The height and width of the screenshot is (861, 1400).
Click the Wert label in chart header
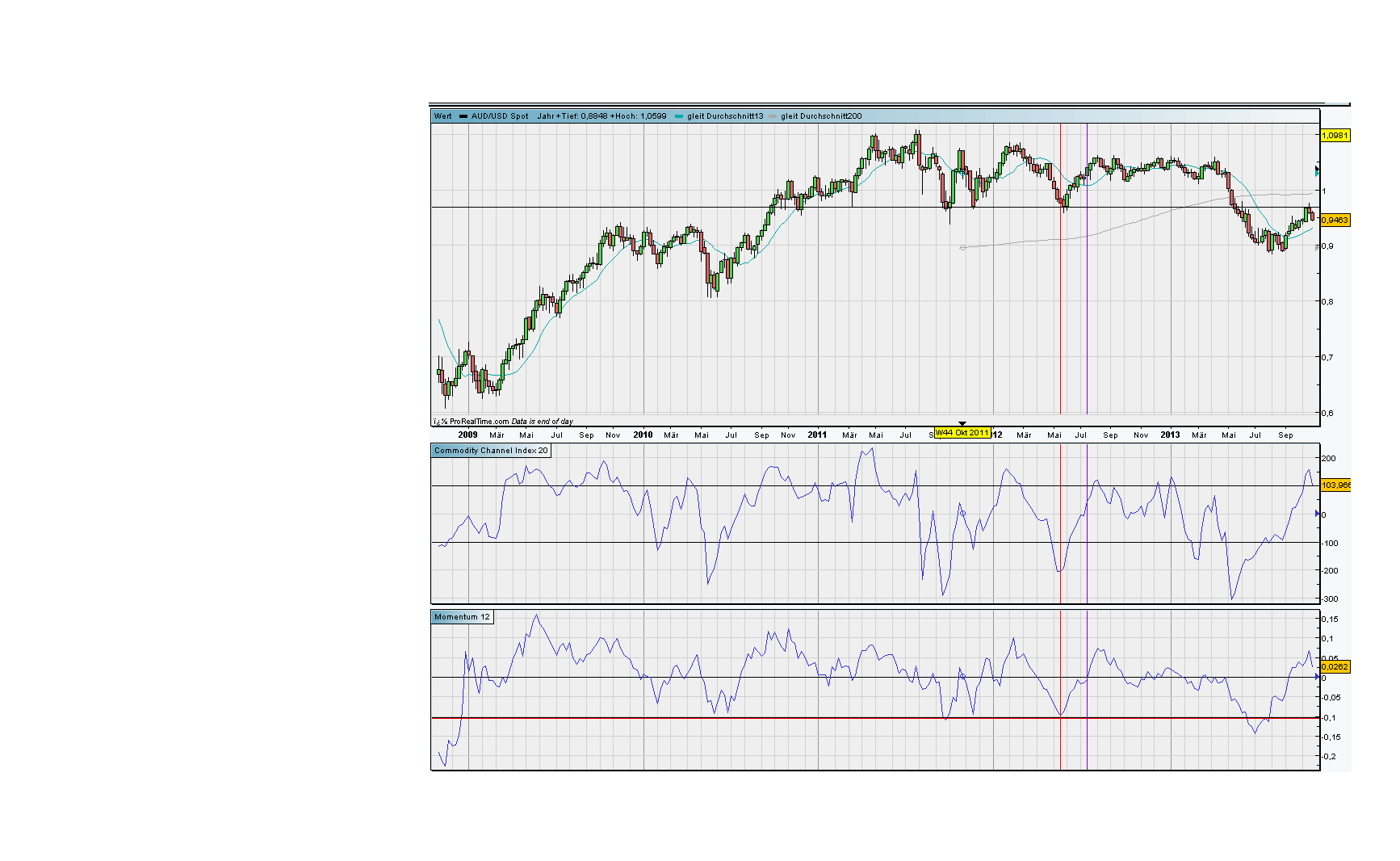tap(442, 116)
